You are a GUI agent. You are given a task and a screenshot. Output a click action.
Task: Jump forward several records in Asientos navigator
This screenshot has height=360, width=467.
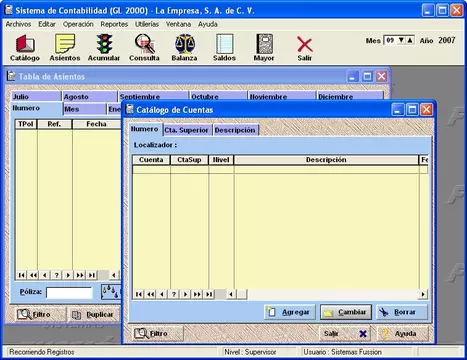[x=80, y=275]
